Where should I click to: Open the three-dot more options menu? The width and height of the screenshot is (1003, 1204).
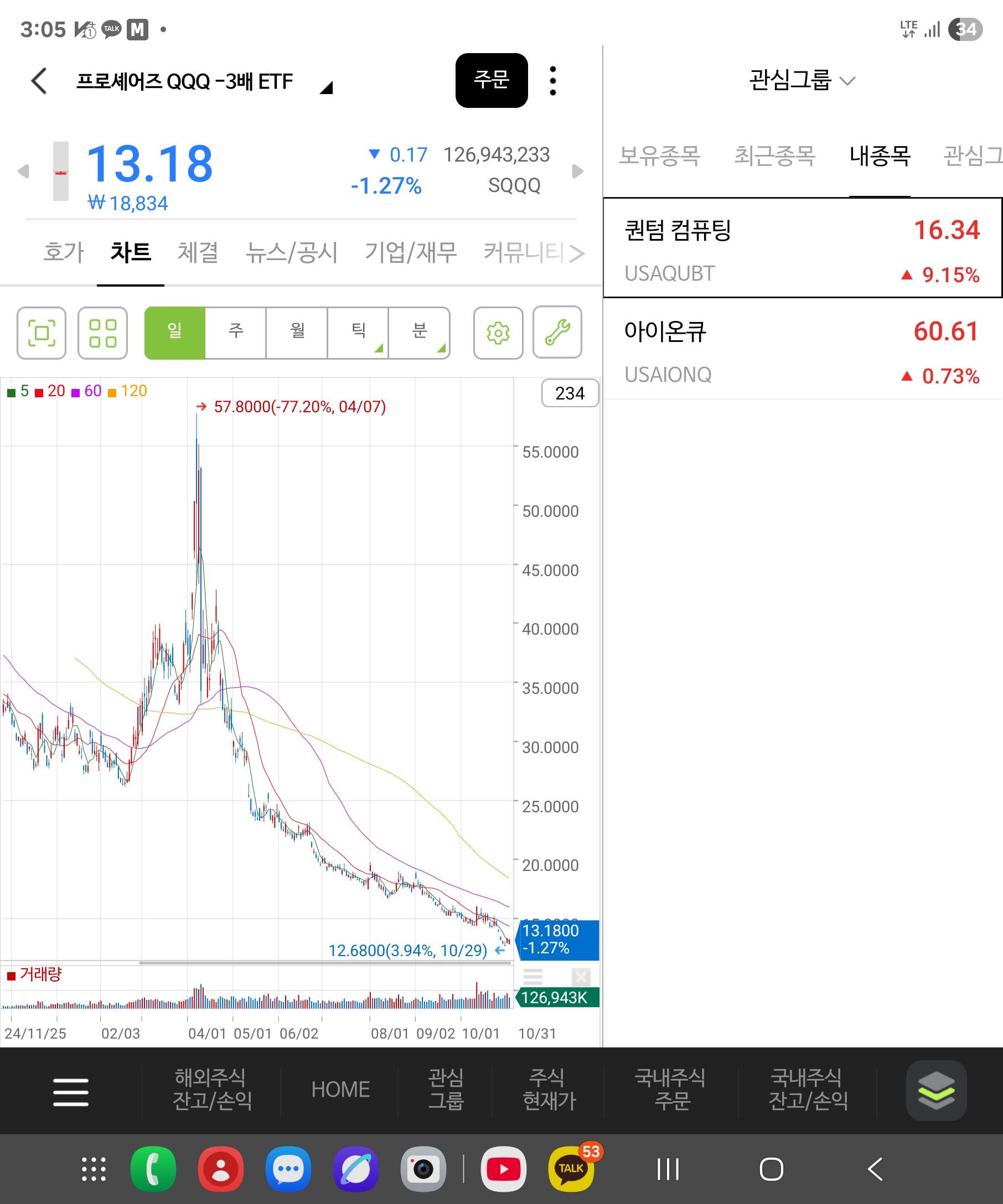(552, 81)
